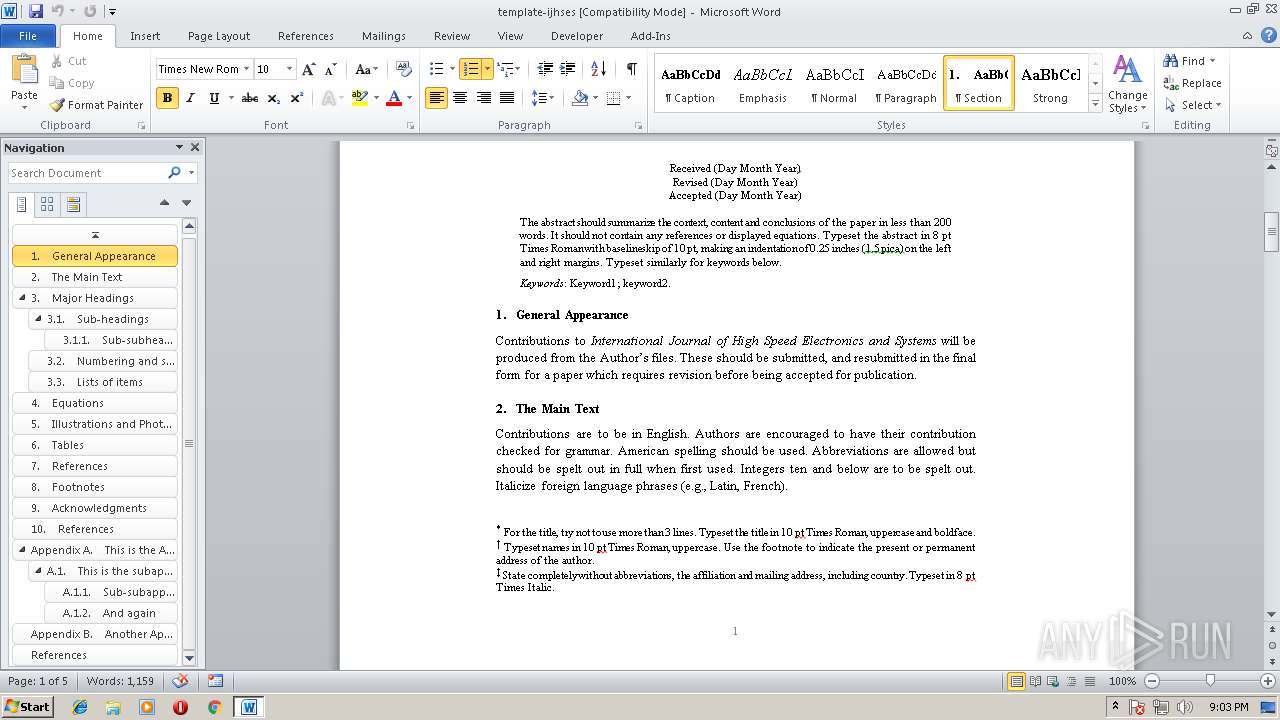Screen dimensions: 1280x720
Task: Open the Change Case dropdown
Action: (366, 69)
